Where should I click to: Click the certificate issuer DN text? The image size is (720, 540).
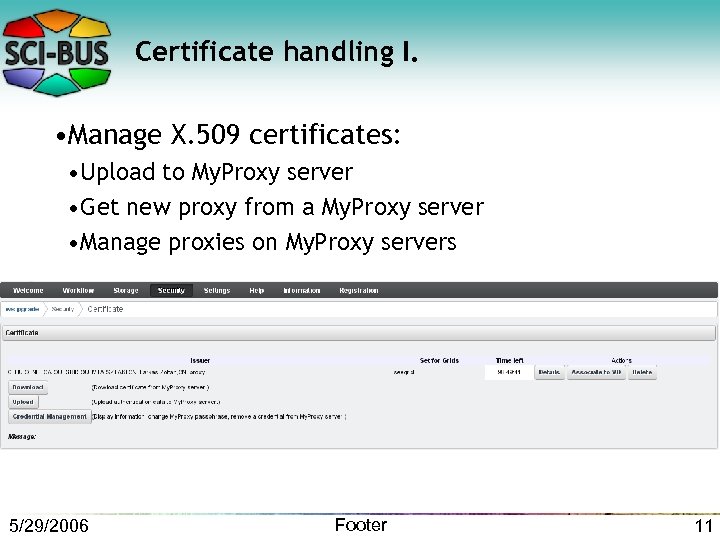click(x=107, y=372)
